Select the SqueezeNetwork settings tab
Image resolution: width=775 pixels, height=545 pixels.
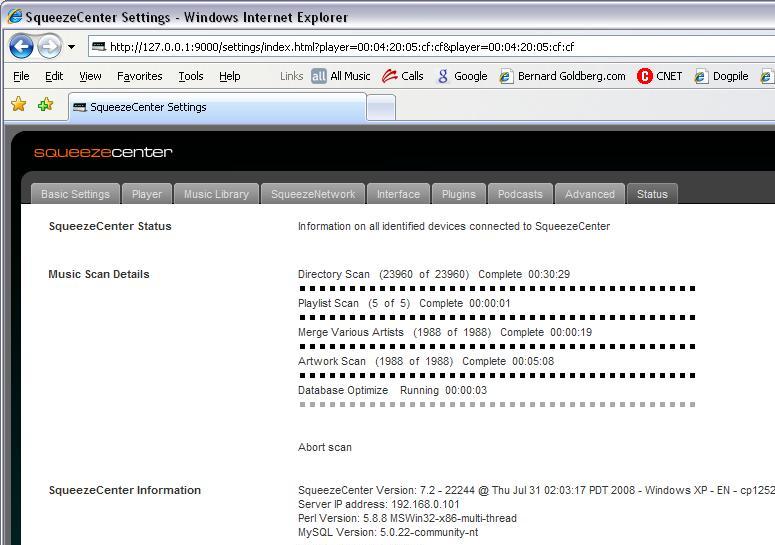(x=313, y=194)
